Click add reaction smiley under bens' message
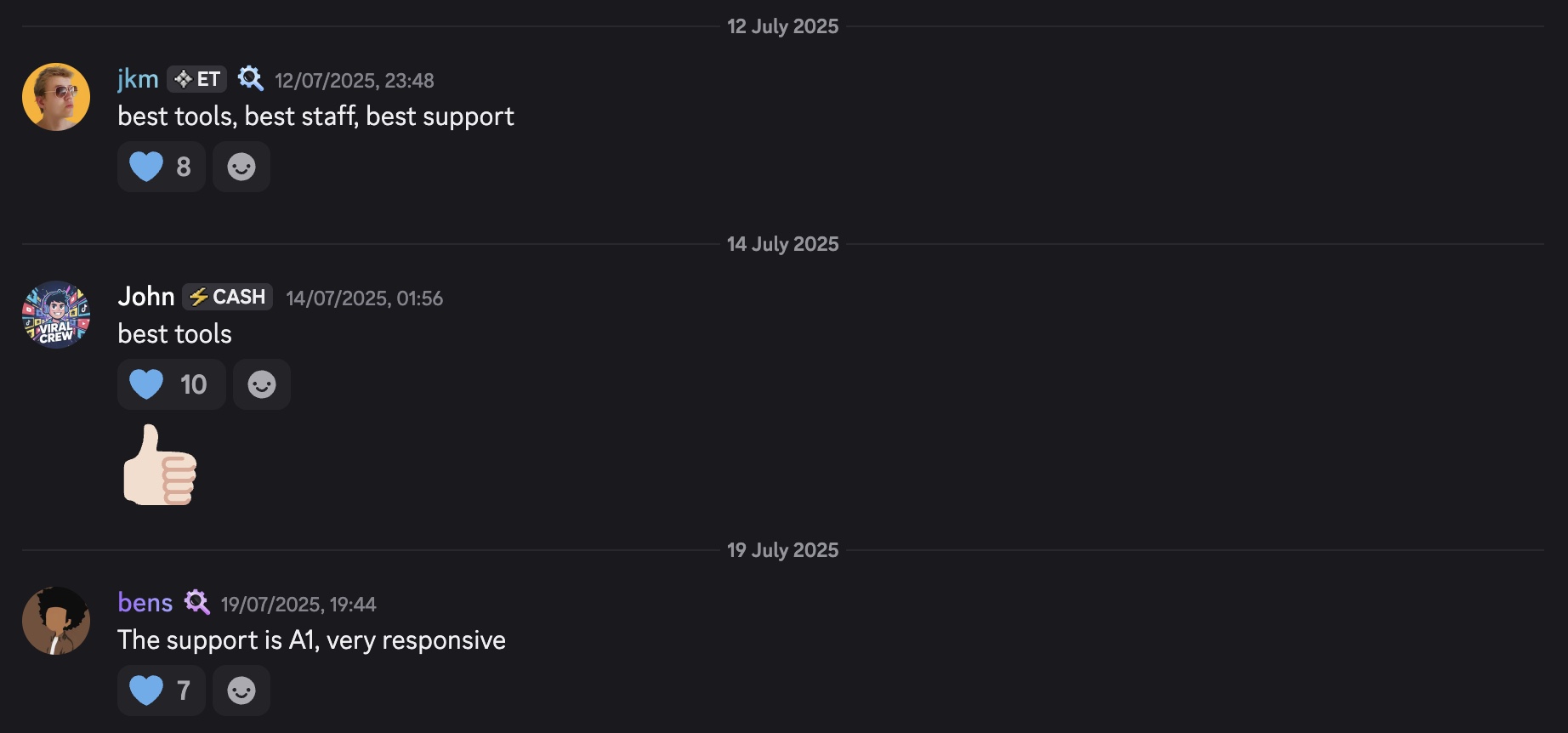1568x733 pixels. [241, 690]
